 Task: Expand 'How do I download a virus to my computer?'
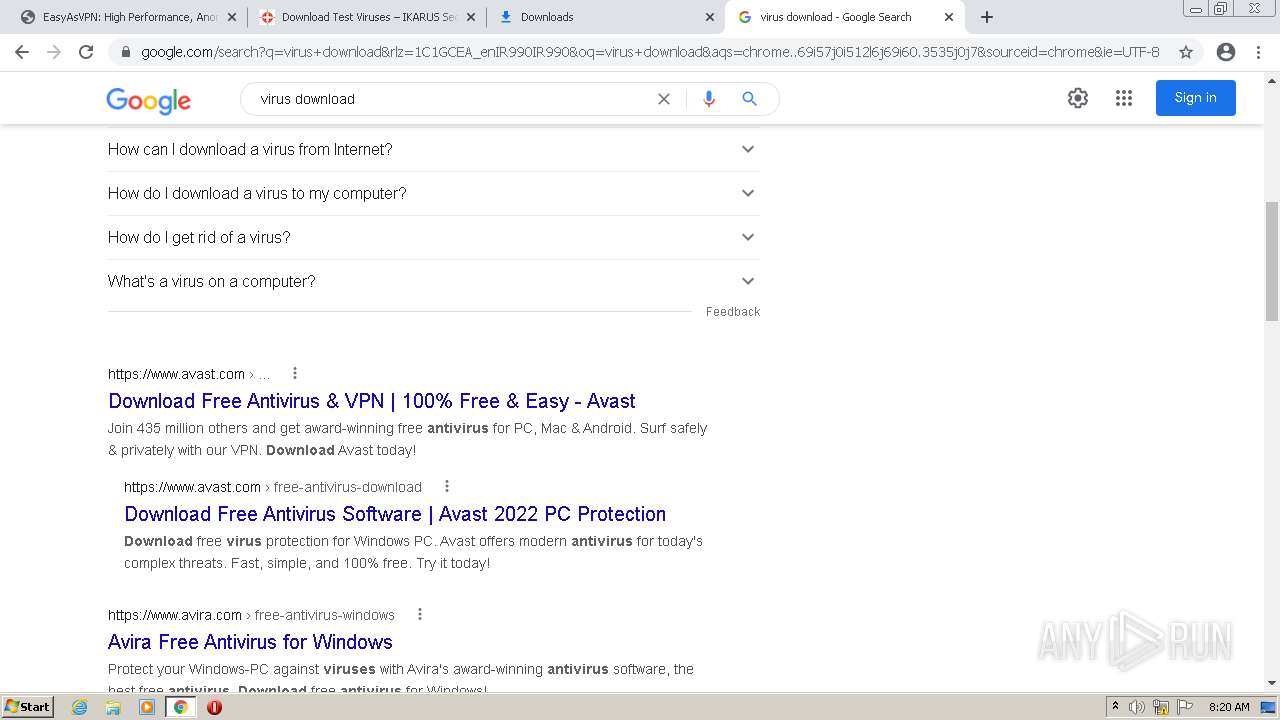pyautogui.click(x=432, y=193)
